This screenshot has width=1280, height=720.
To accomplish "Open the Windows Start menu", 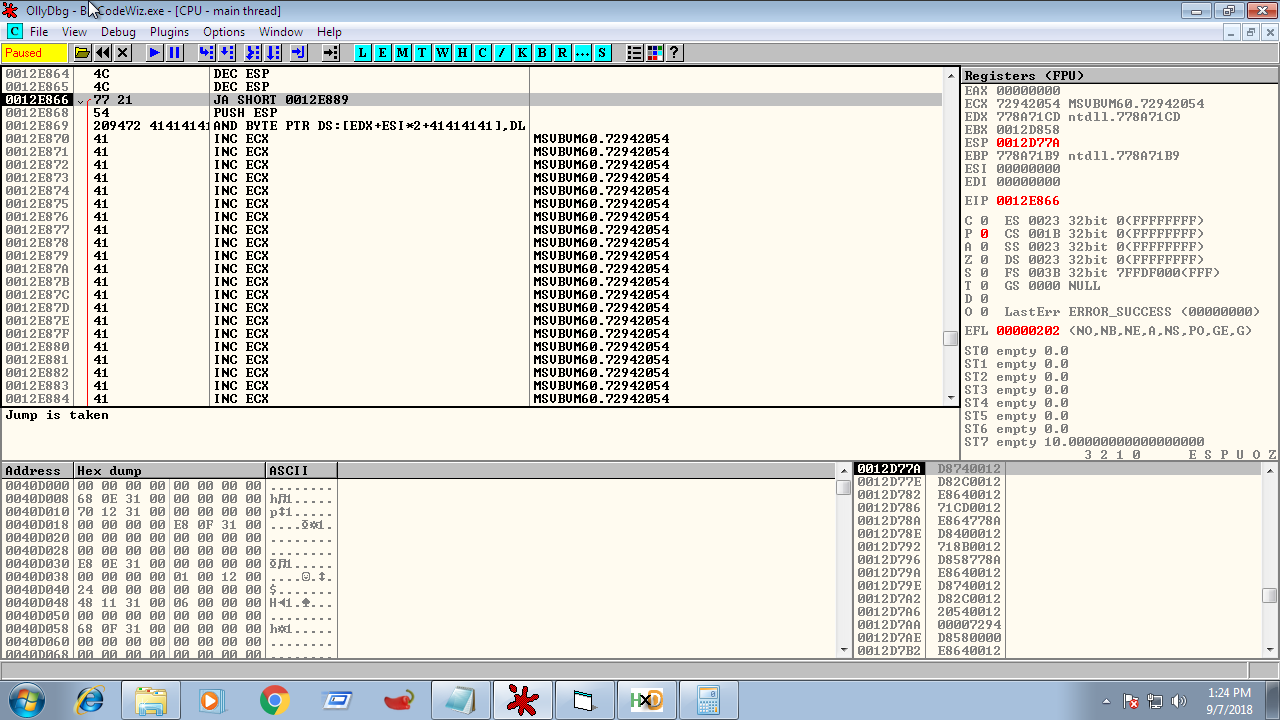I will 27,700.
